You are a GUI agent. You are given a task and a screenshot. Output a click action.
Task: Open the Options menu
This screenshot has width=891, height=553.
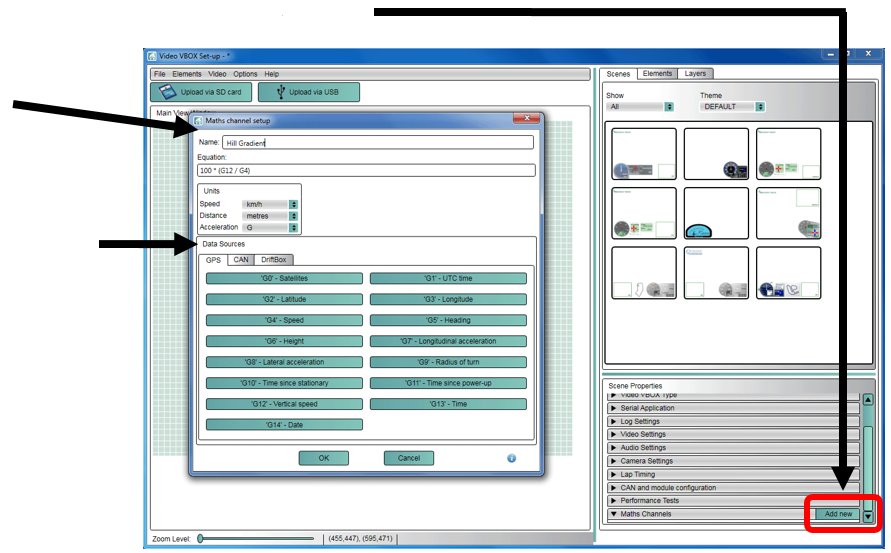click(x=245, y=74)
